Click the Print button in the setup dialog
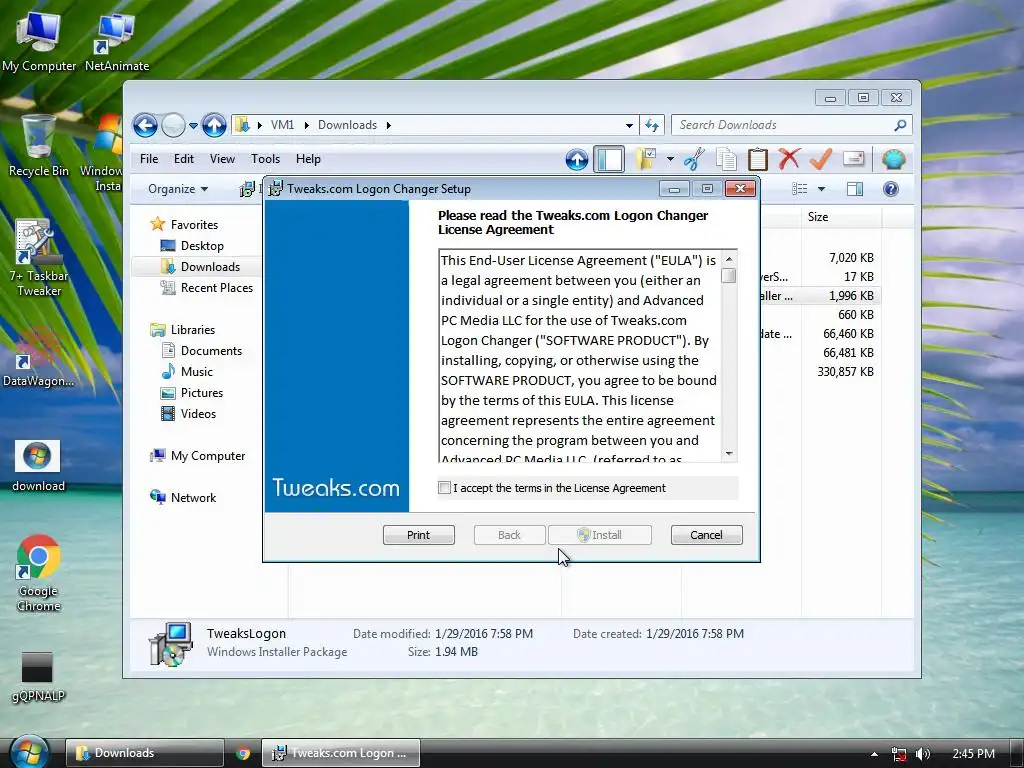The width and height of the screenshot is (1024, 768). (419, 535)
